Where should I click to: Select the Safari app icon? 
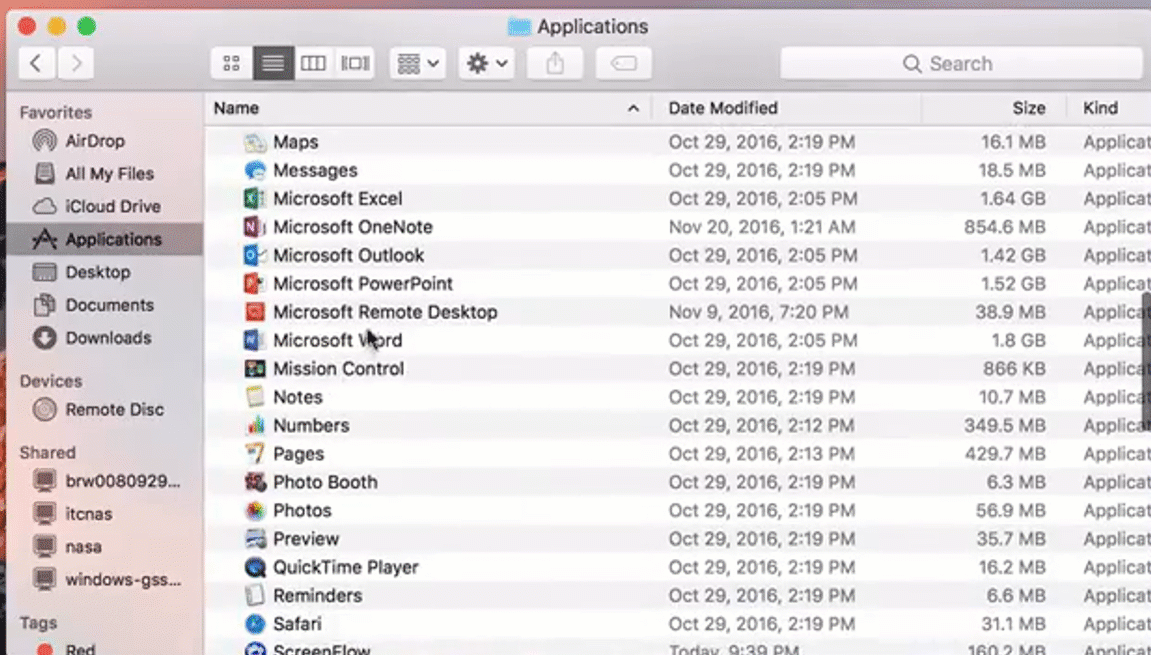pyautogui.click(x=255, y=624)
